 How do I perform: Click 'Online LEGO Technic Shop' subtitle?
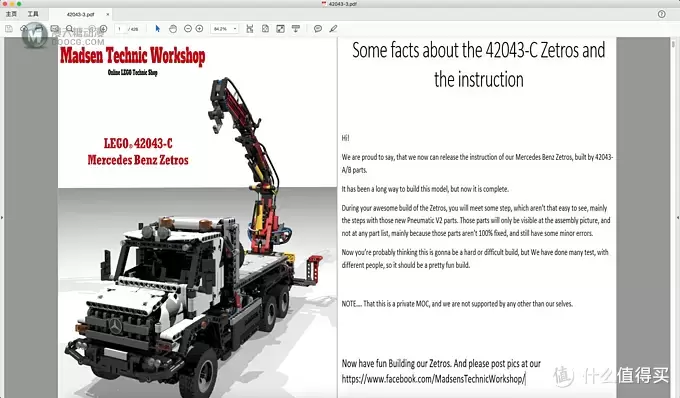click(133, 72)
